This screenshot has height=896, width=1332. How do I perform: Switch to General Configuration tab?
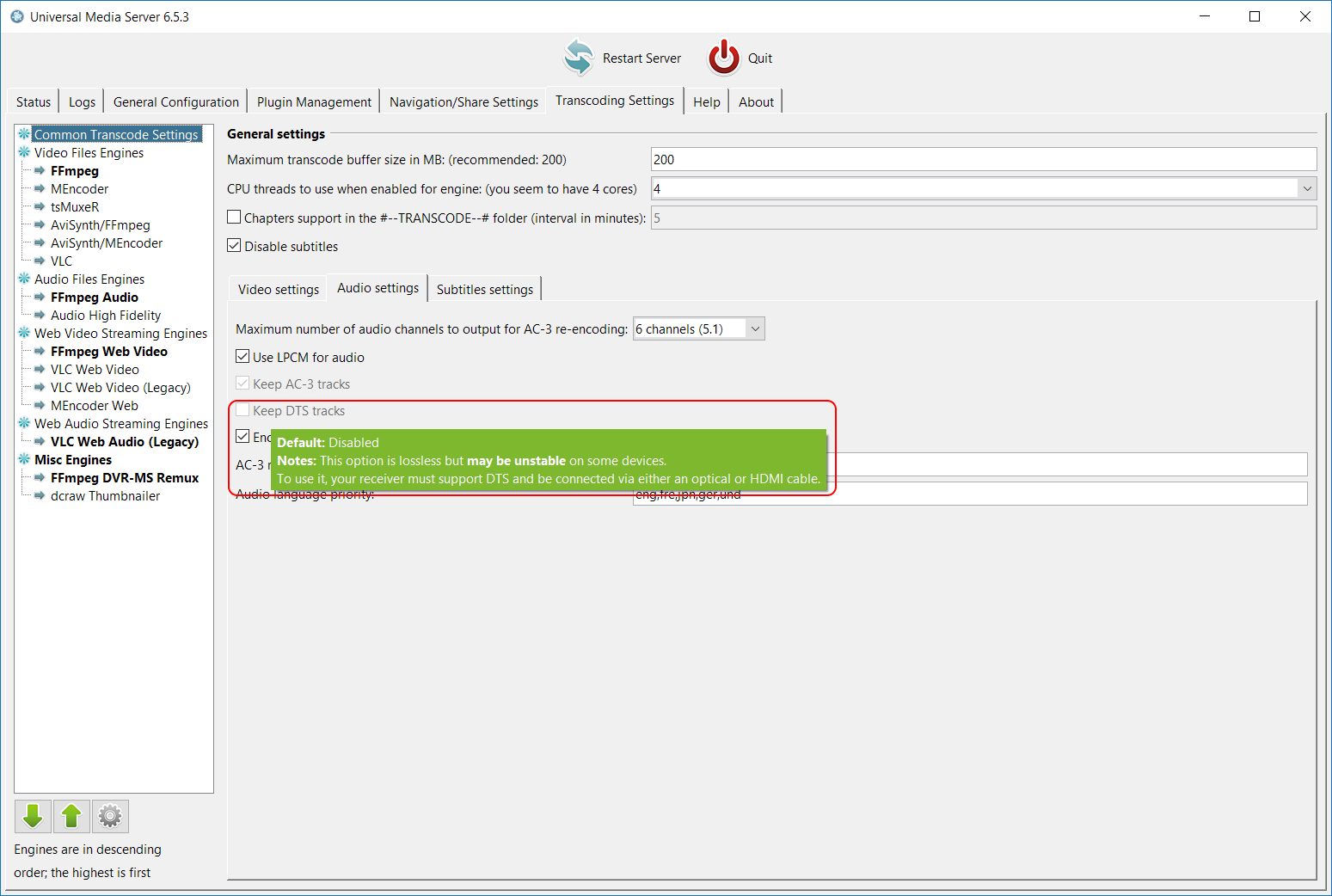(175, 101)
